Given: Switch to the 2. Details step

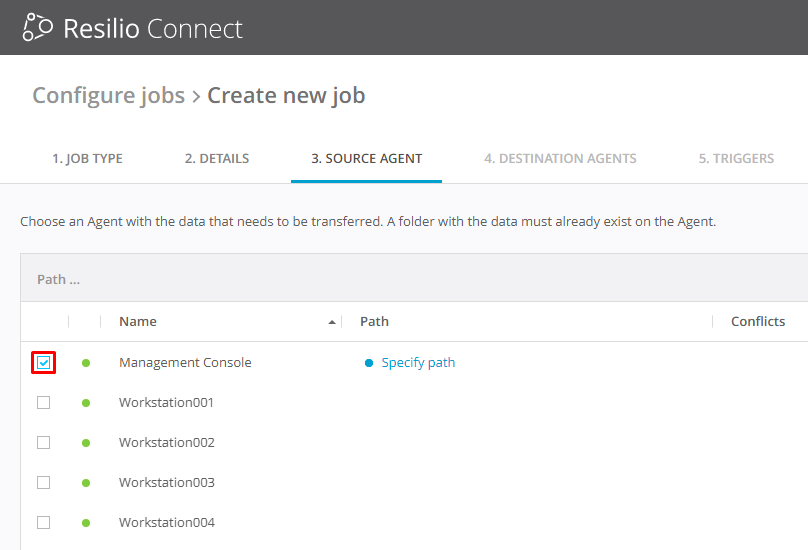Looking at the screenshot, I should click(217, 159).
